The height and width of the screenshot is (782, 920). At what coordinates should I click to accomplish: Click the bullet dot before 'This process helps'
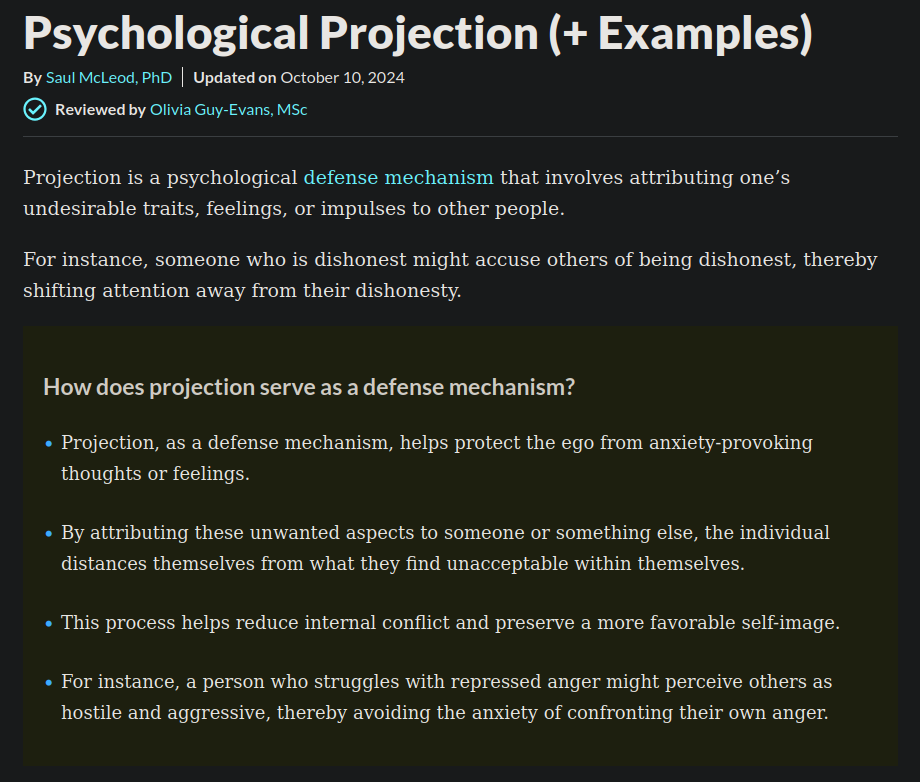click(49, 624)
